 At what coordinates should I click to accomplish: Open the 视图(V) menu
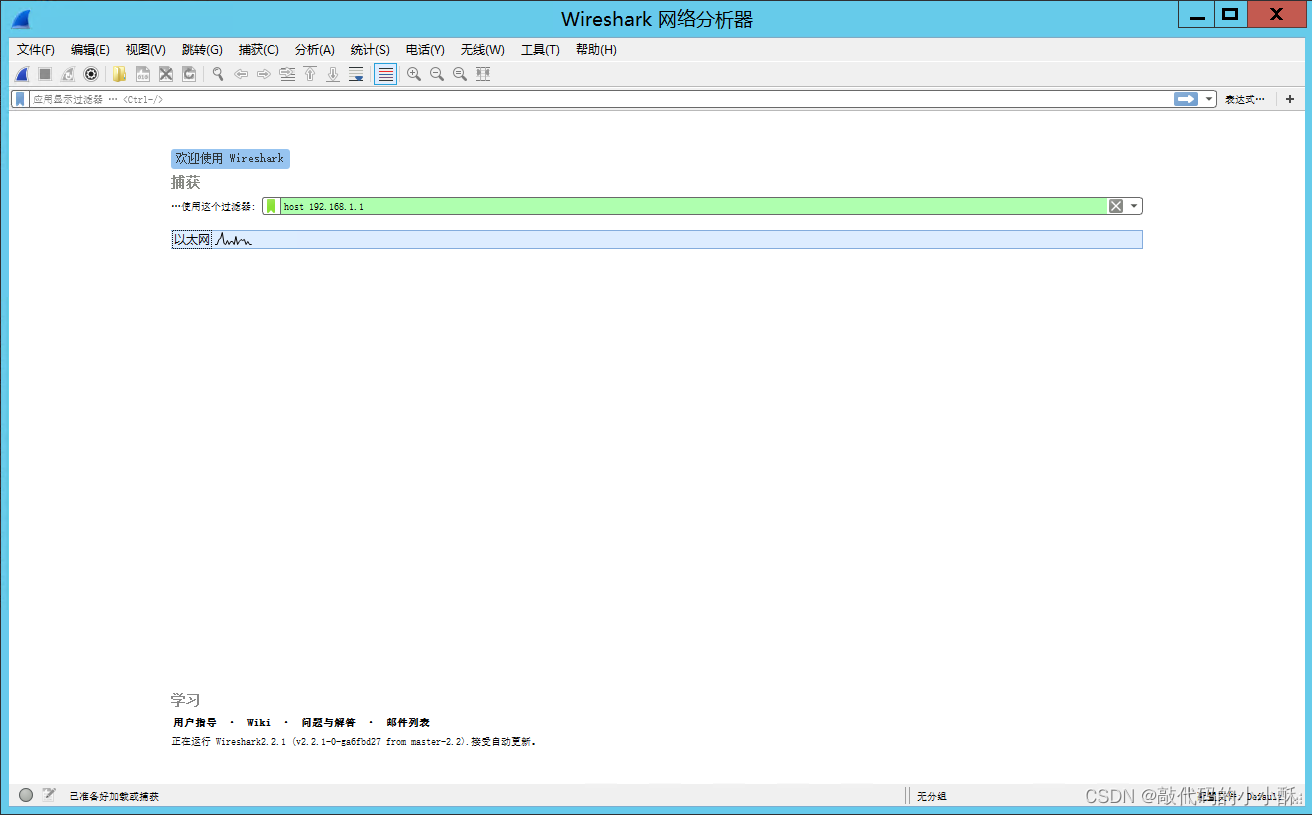click(146, 50)
